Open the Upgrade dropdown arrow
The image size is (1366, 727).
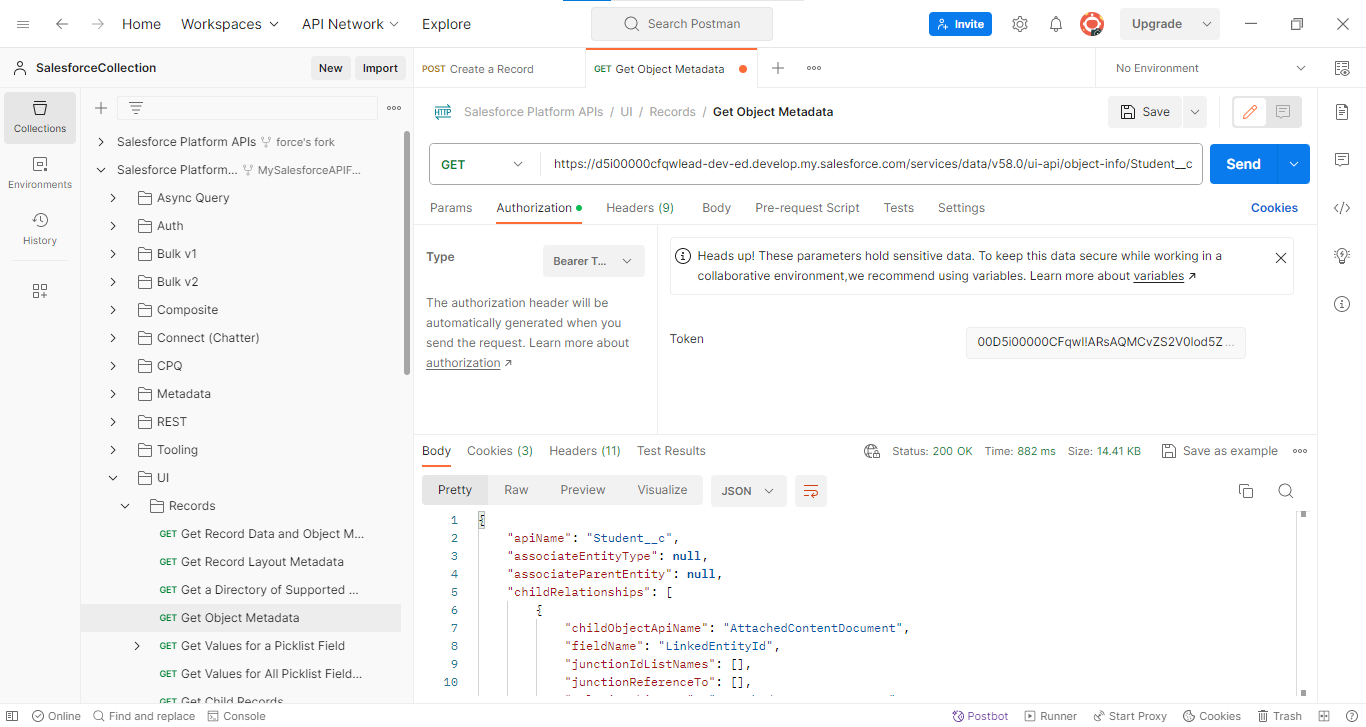point(1207,24)
